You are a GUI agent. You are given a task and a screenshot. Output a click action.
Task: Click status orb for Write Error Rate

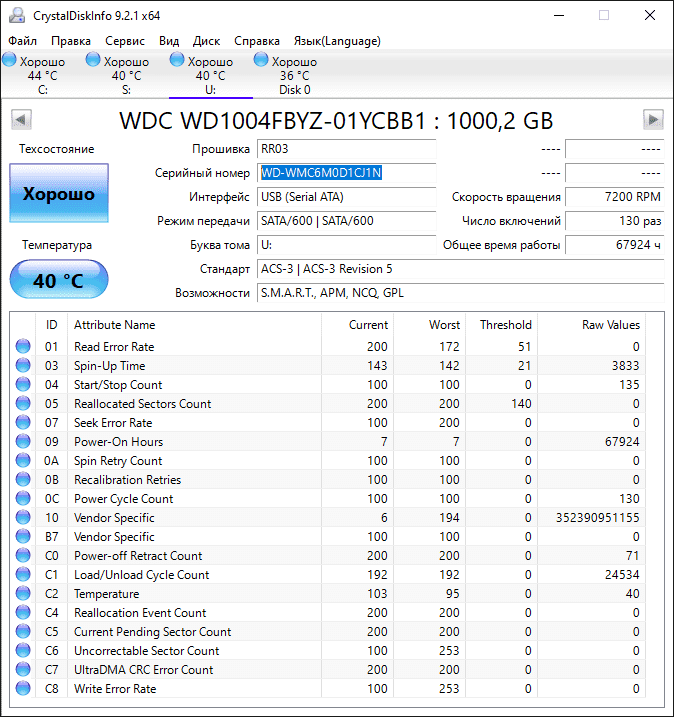tap(23, 689)
